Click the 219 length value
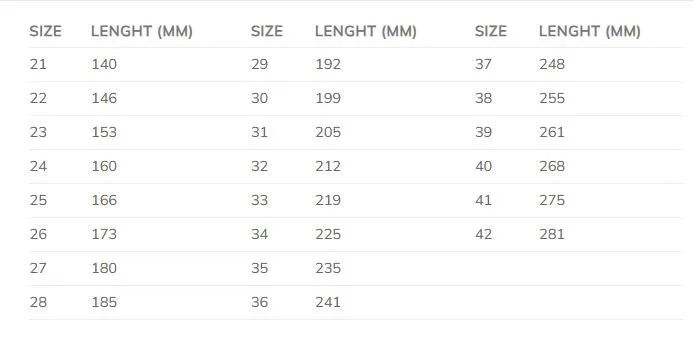 (328, 200)
